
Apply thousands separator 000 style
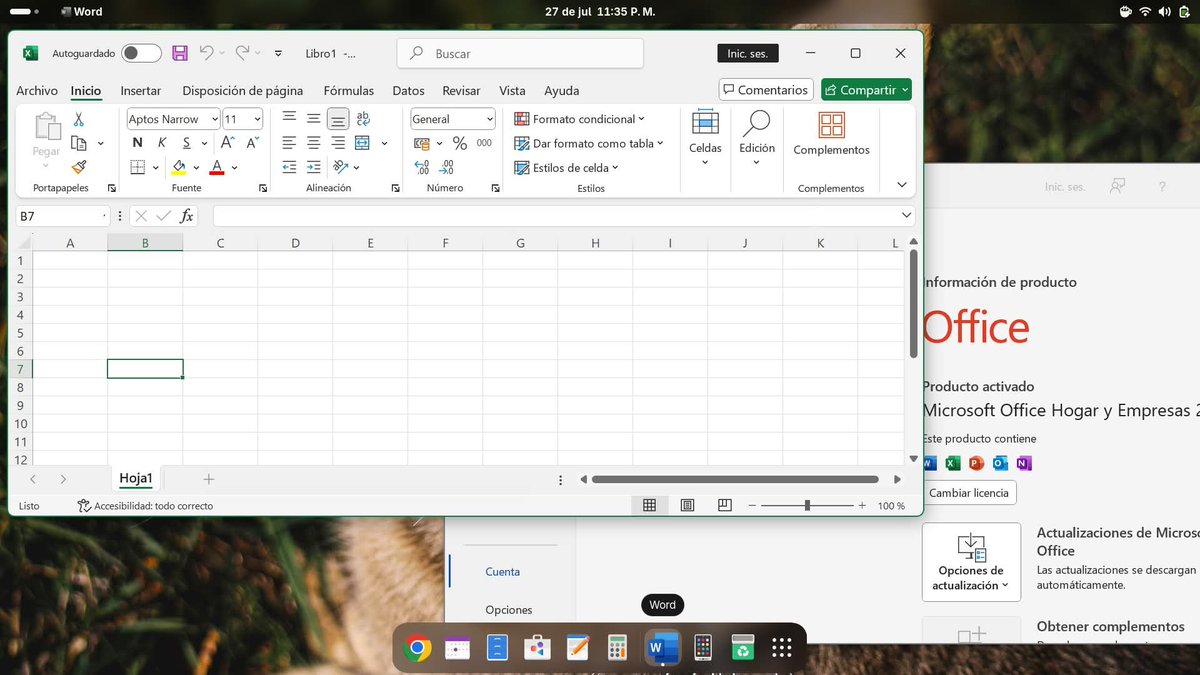coord(484,143)
